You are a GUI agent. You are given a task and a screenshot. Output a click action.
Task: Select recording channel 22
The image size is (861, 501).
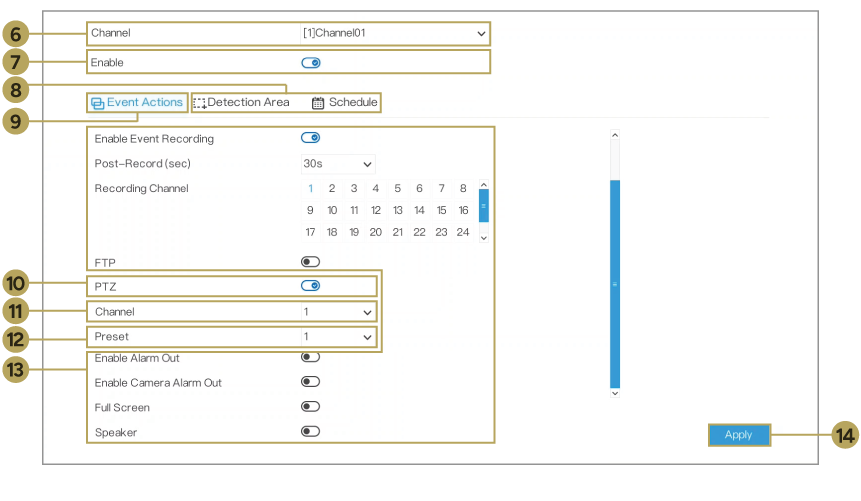420,232
